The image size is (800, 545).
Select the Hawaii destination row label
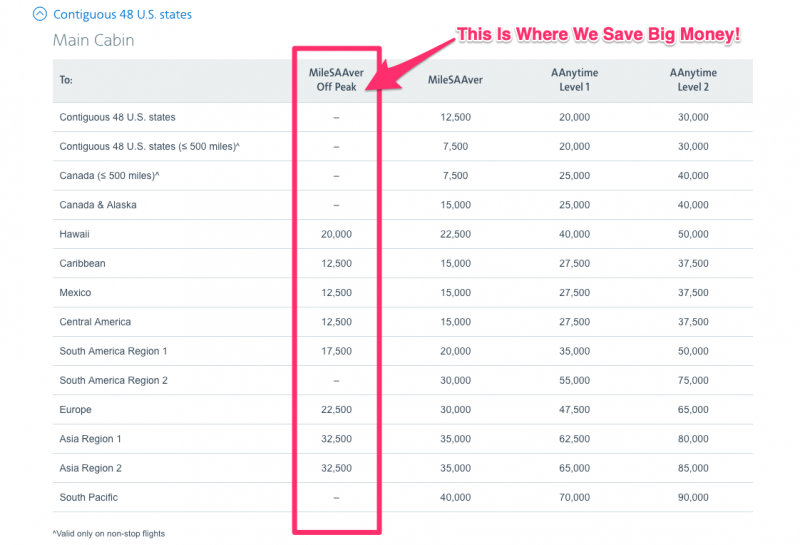click(x=76, y=234)
